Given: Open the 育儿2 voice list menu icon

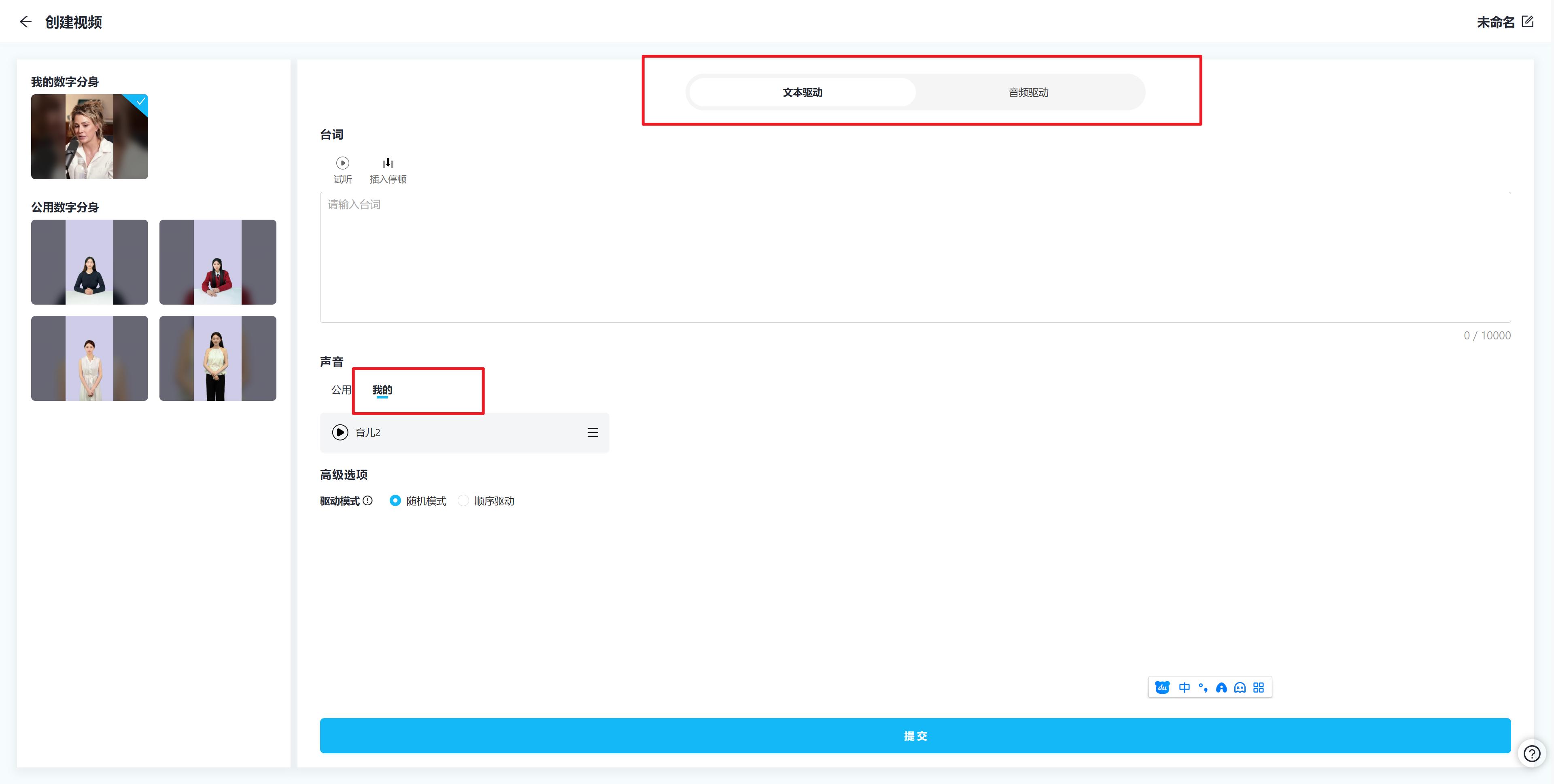Looking at the screenshot, I should tap(592, 432).
